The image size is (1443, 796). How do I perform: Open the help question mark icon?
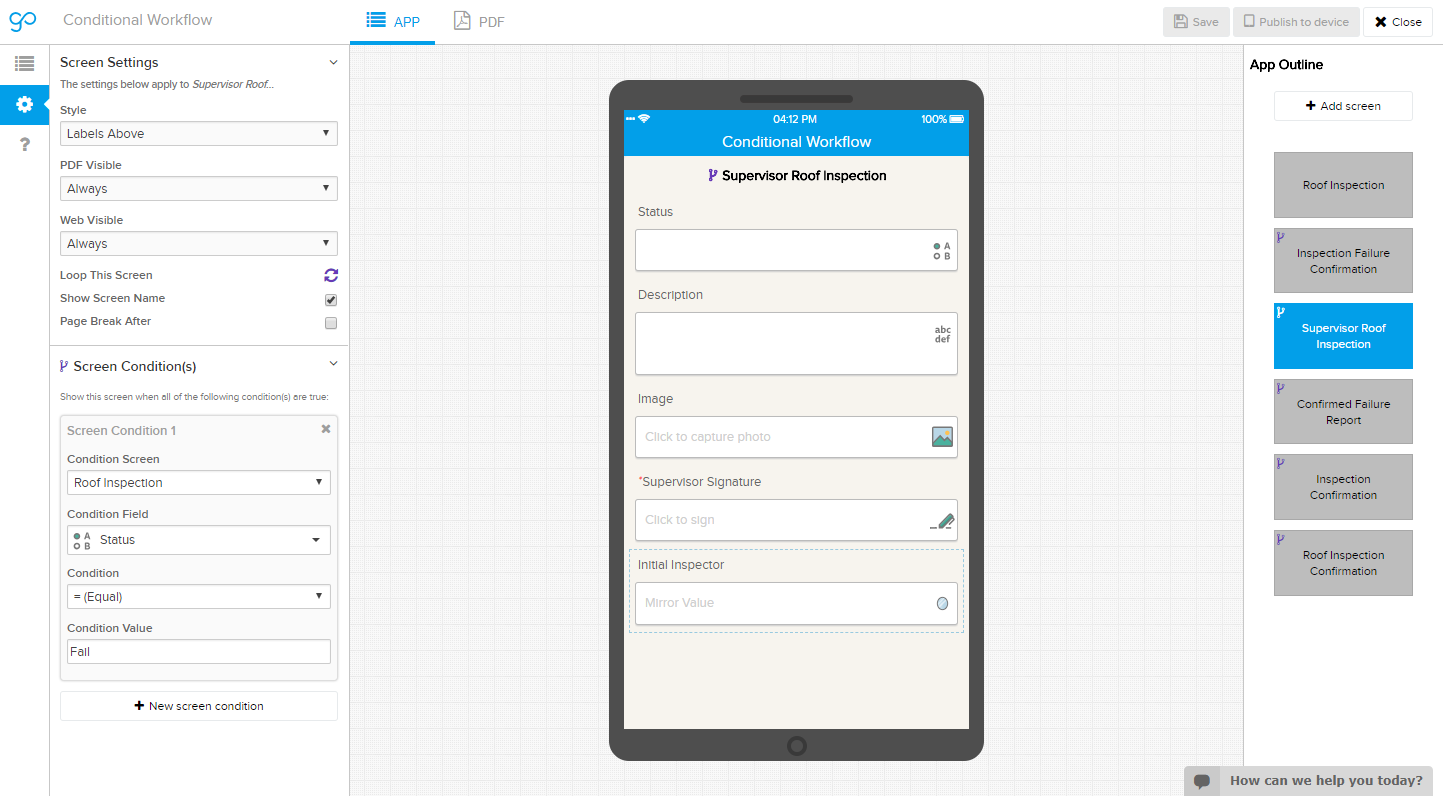[24, 145]
